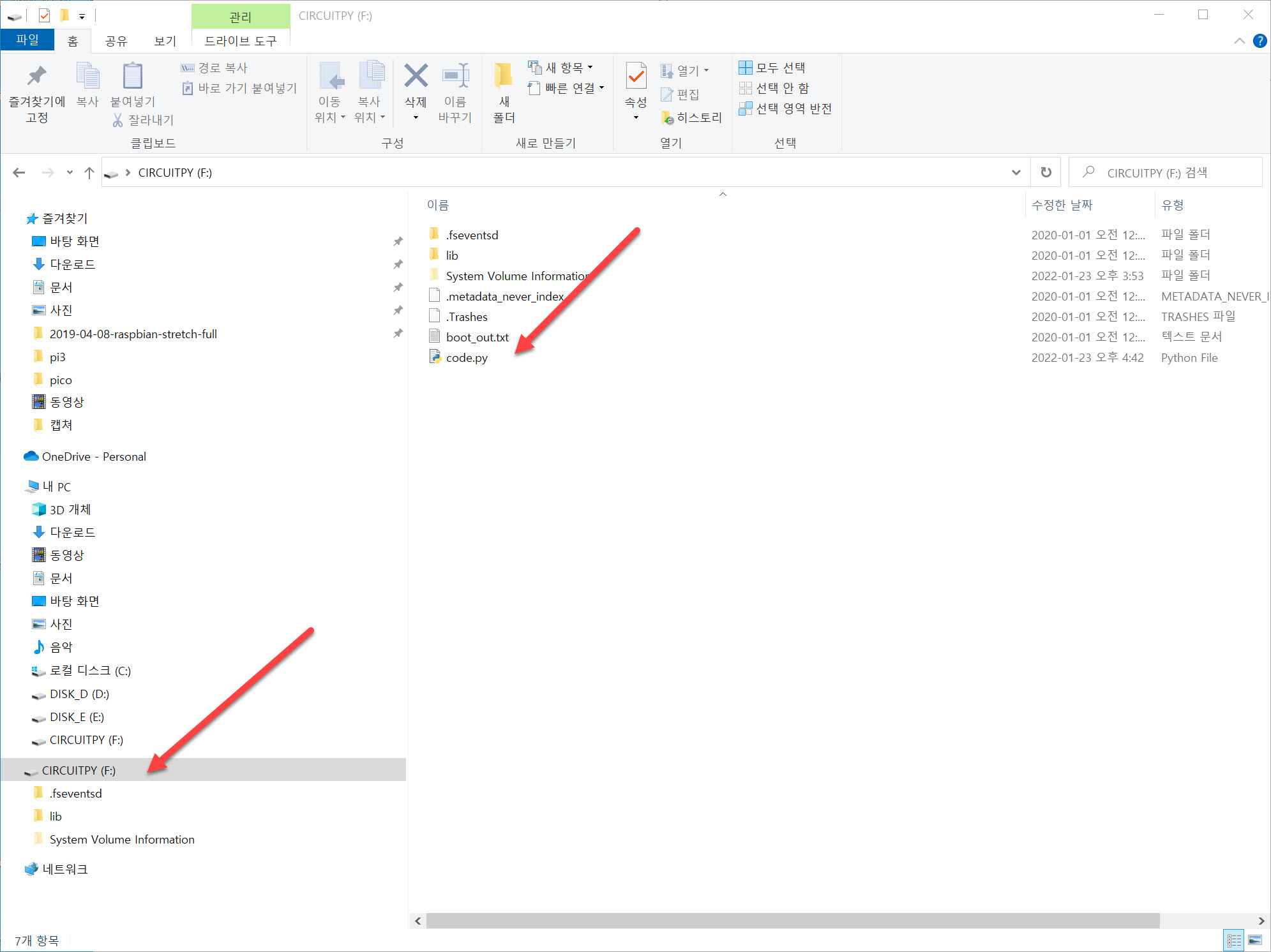Switch to the View (보기) ribbon tab
This screenshot has width=1271, height=952.
[165, 41]
